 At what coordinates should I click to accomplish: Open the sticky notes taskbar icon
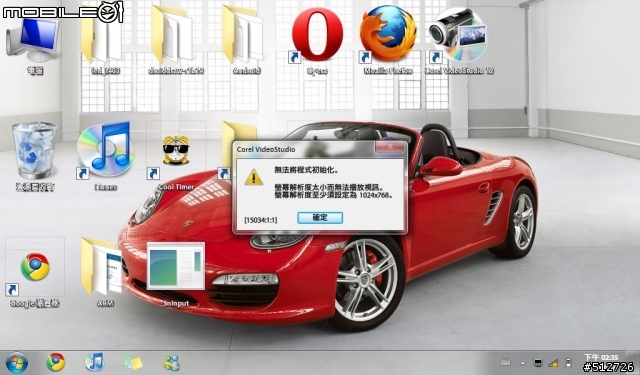click(133, 362)
